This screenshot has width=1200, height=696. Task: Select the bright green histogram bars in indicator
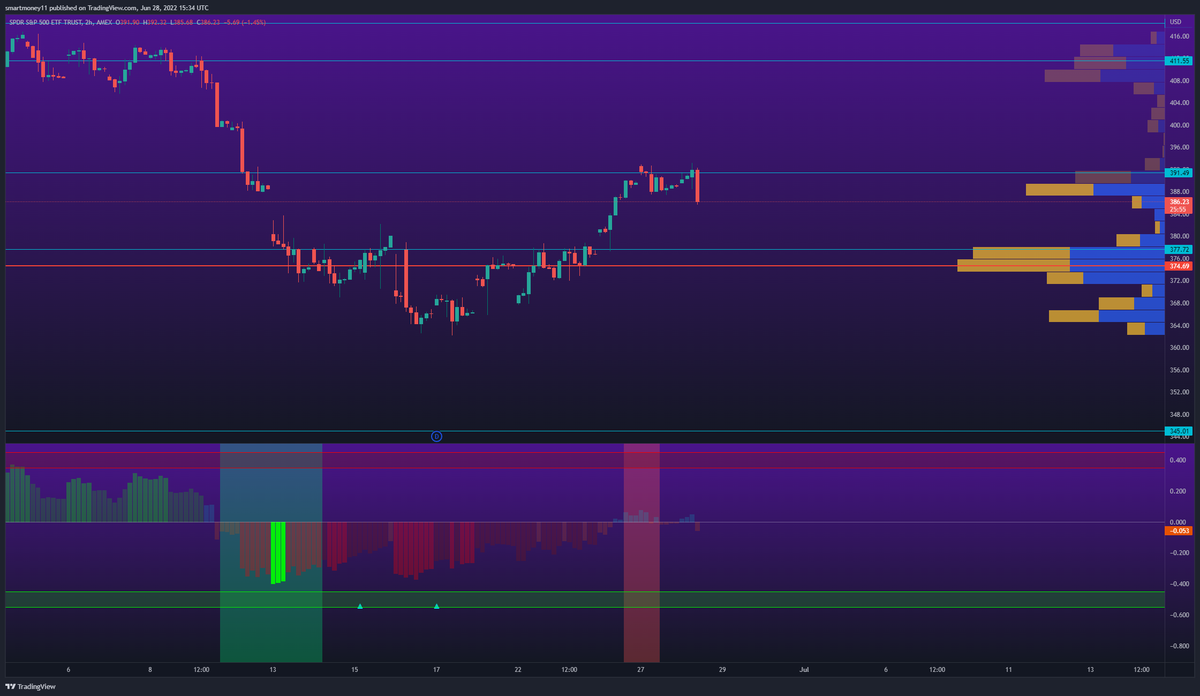[x=278, y=552]
